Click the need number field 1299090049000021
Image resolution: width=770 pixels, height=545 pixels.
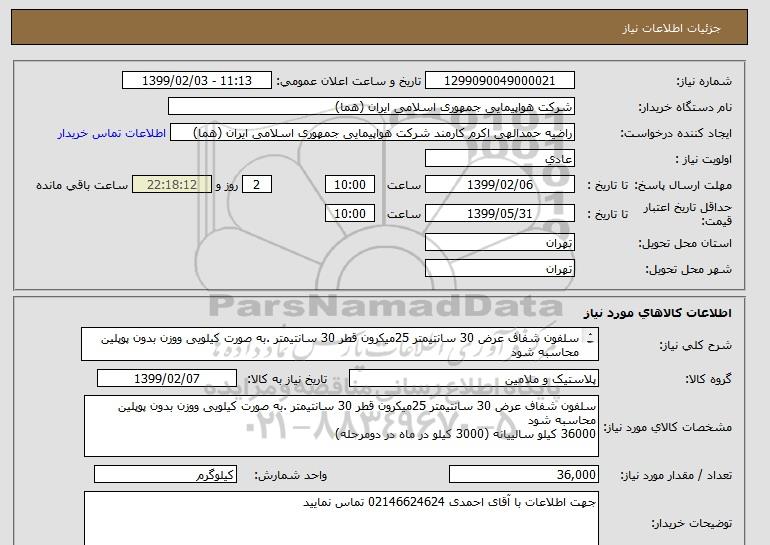[499, 81]
